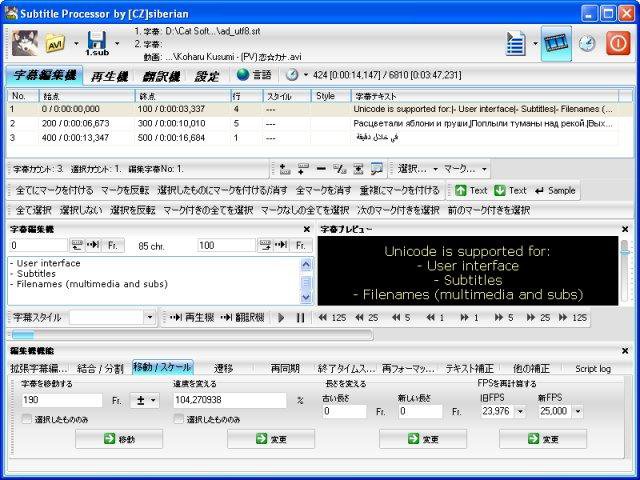Open the テキスト補正 tab
The image size is (640, 480).
(x=469, y=369)
